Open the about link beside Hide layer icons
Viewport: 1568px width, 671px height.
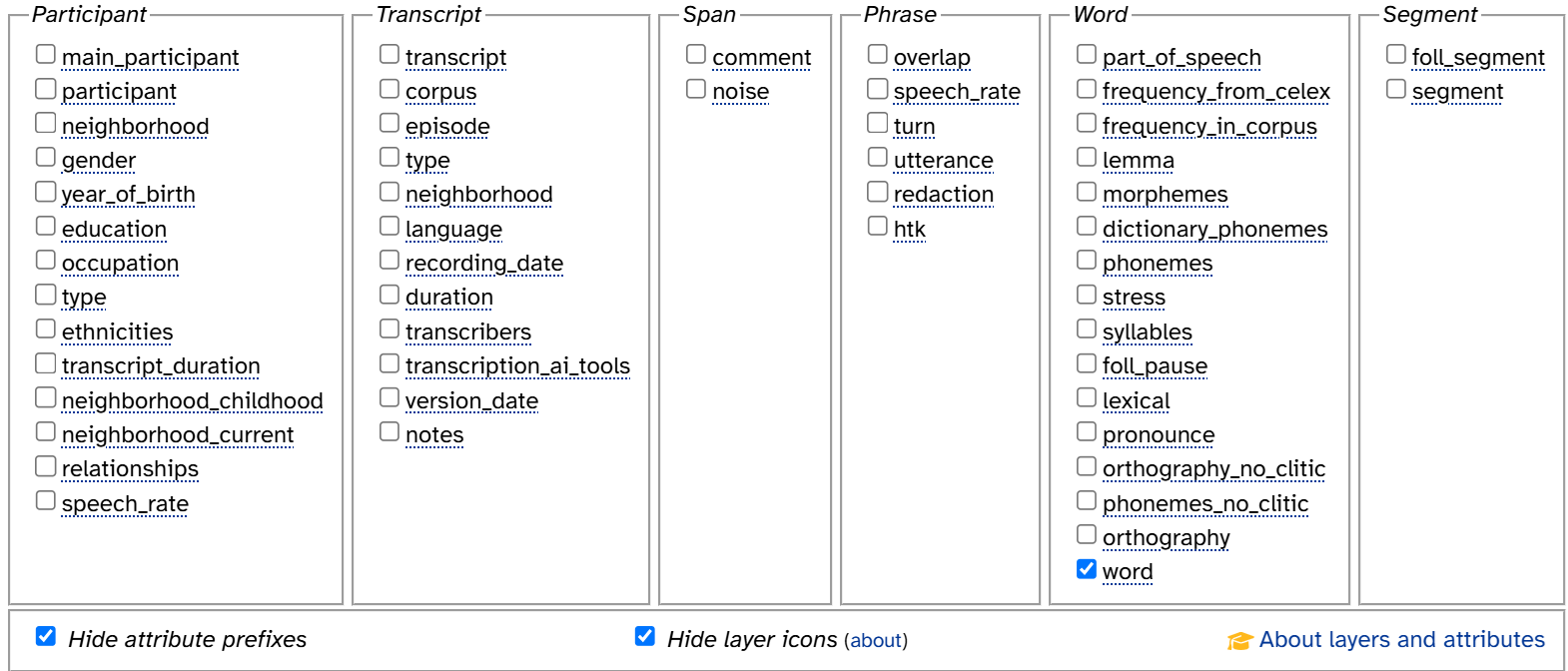point(876,640)
